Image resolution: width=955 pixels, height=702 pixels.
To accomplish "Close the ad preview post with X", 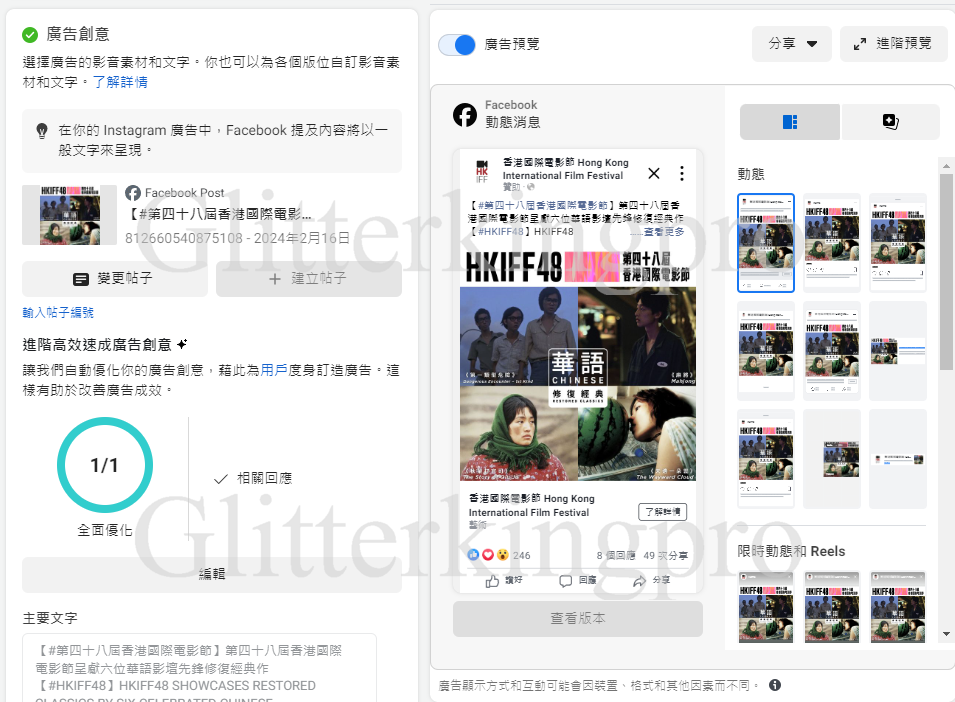I will (654, 174).
